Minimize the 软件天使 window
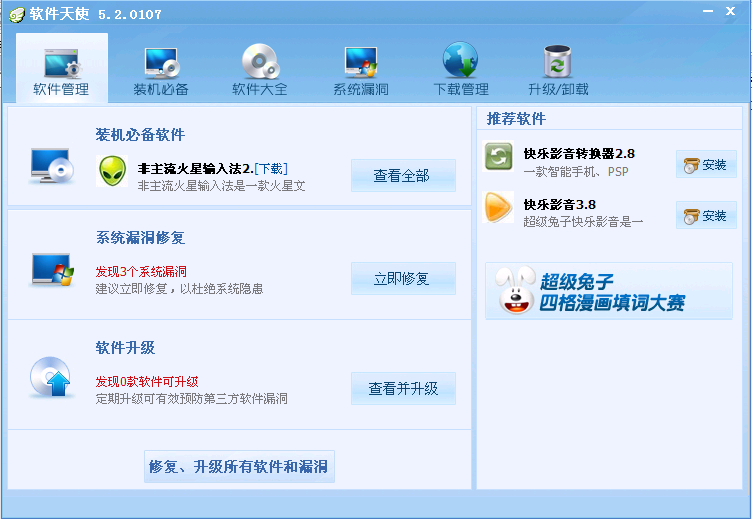The image size is (752, 519). (708, 12)
